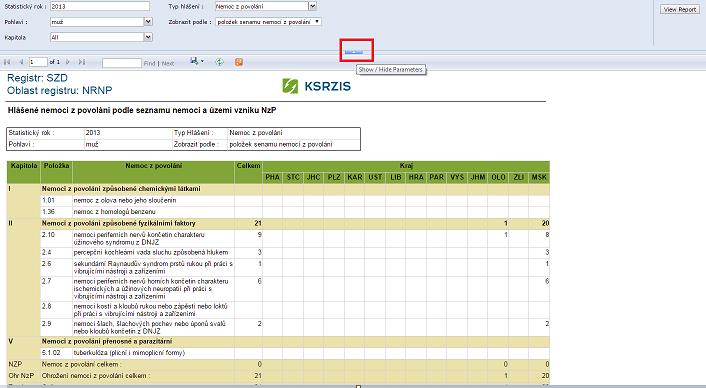Image resolution: width=706 pixels, height=388 pixels.
Task: Click the KAR region column header
Action: pyautogui.click(x=354, y=177)
